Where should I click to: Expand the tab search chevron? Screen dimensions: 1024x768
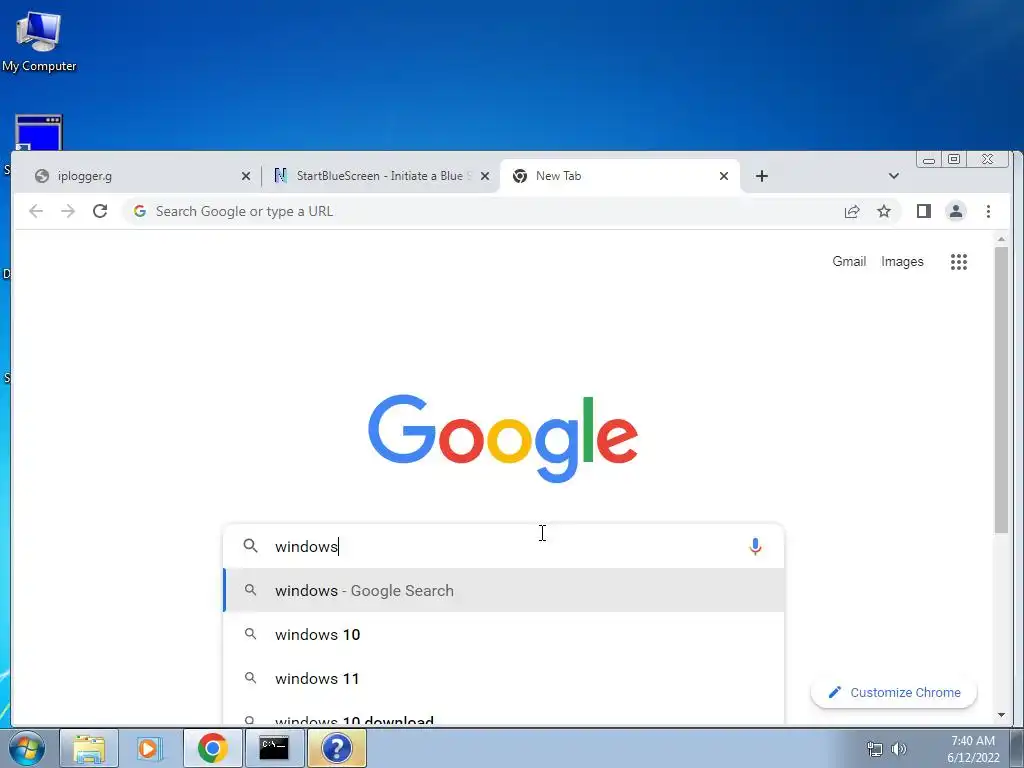click(894, 176)
